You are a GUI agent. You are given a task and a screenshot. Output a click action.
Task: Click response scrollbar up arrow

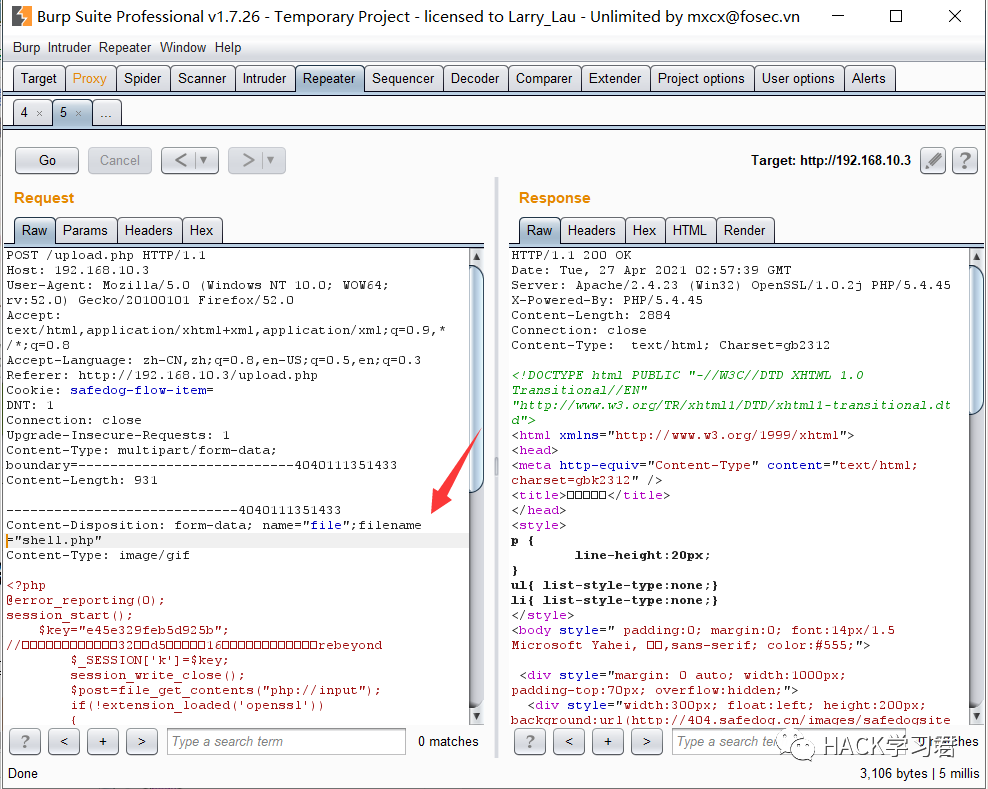(x=976, y=256)
